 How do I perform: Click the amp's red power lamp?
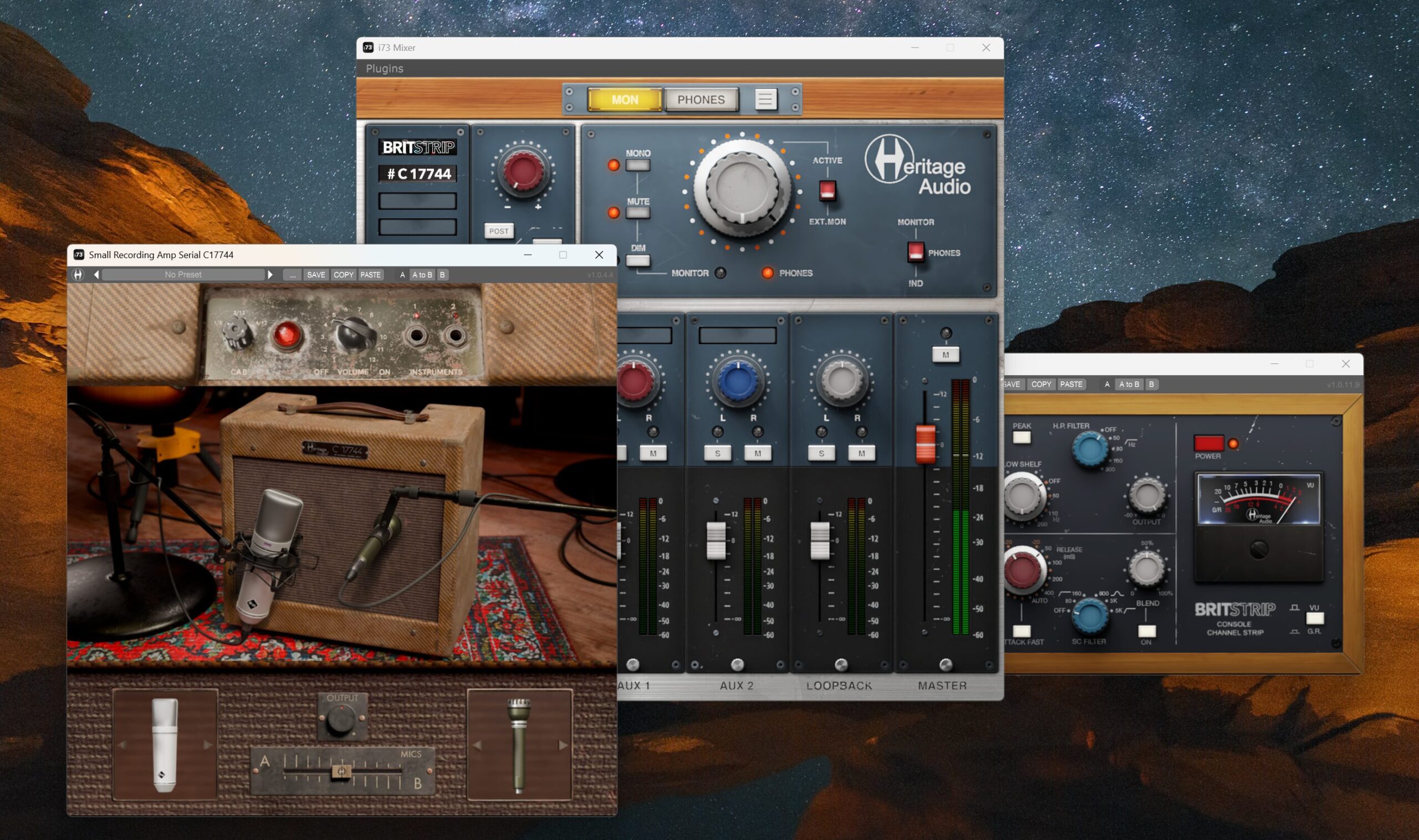click(x=287, y=335)
